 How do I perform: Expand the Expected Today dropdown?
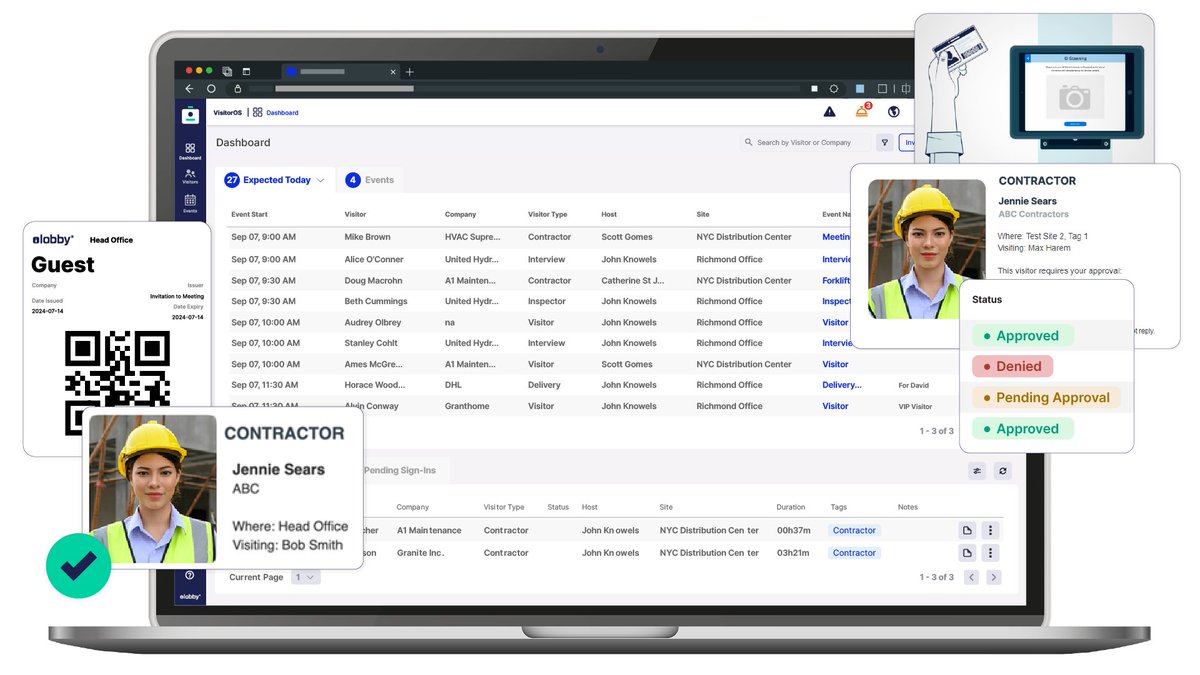(320, 180)
